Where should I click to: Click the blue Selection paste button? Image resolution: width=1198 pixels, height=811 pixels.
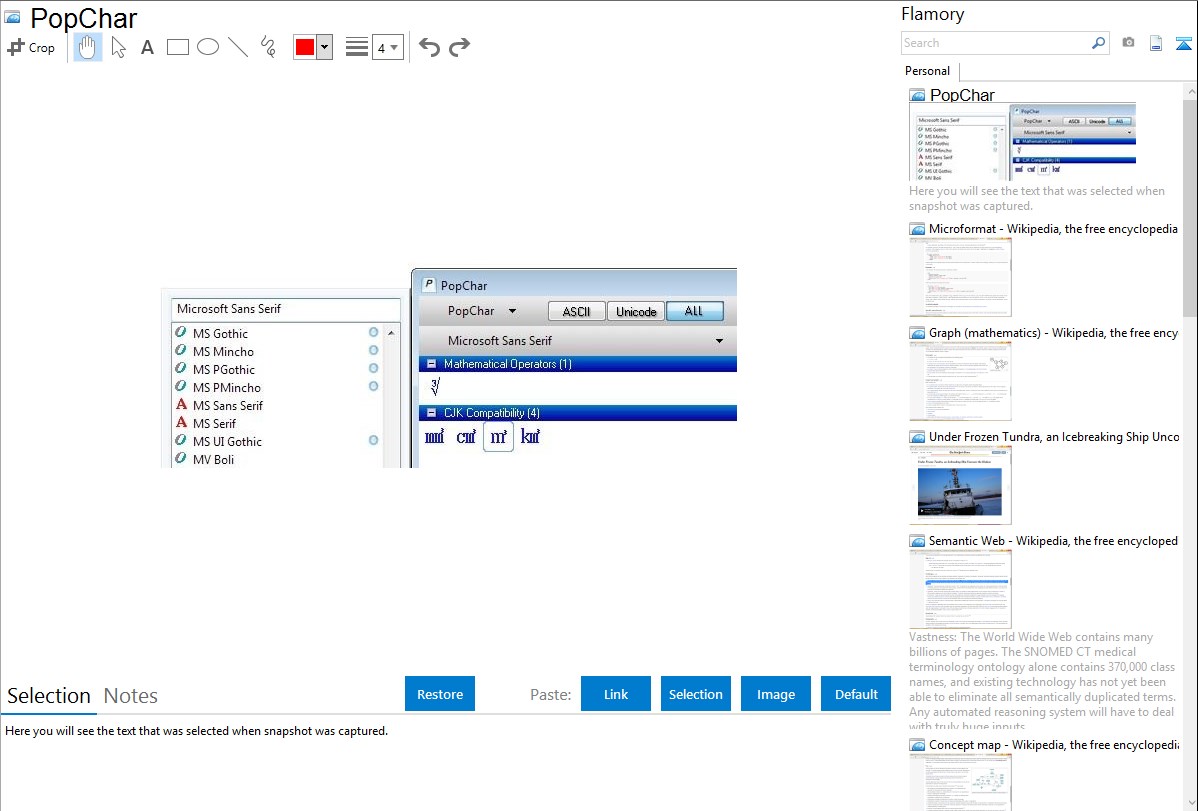(x=695, y=694)
